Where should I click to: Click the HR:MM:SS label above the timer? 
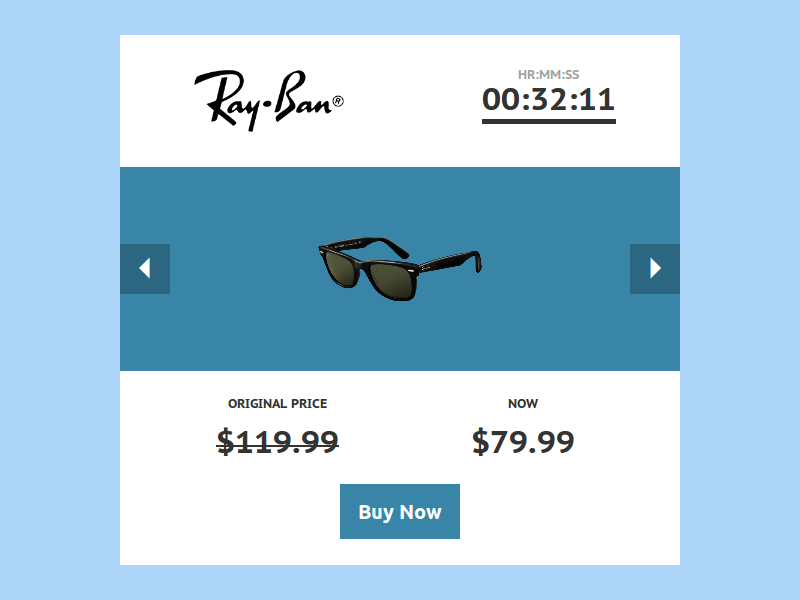[548, 74]
